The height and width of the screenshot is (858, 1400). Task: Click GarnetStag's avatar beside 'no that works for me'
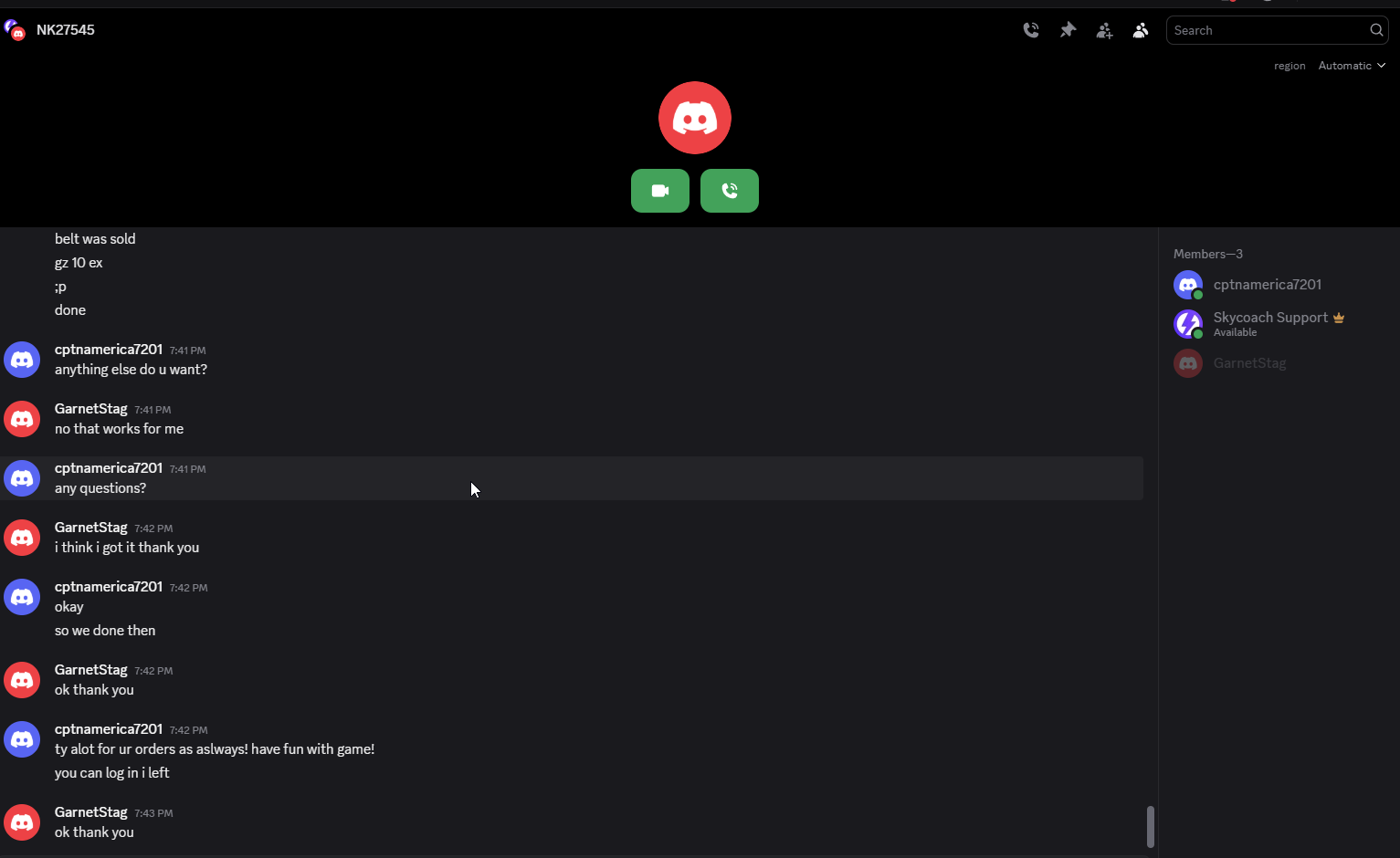click(22, 419)
